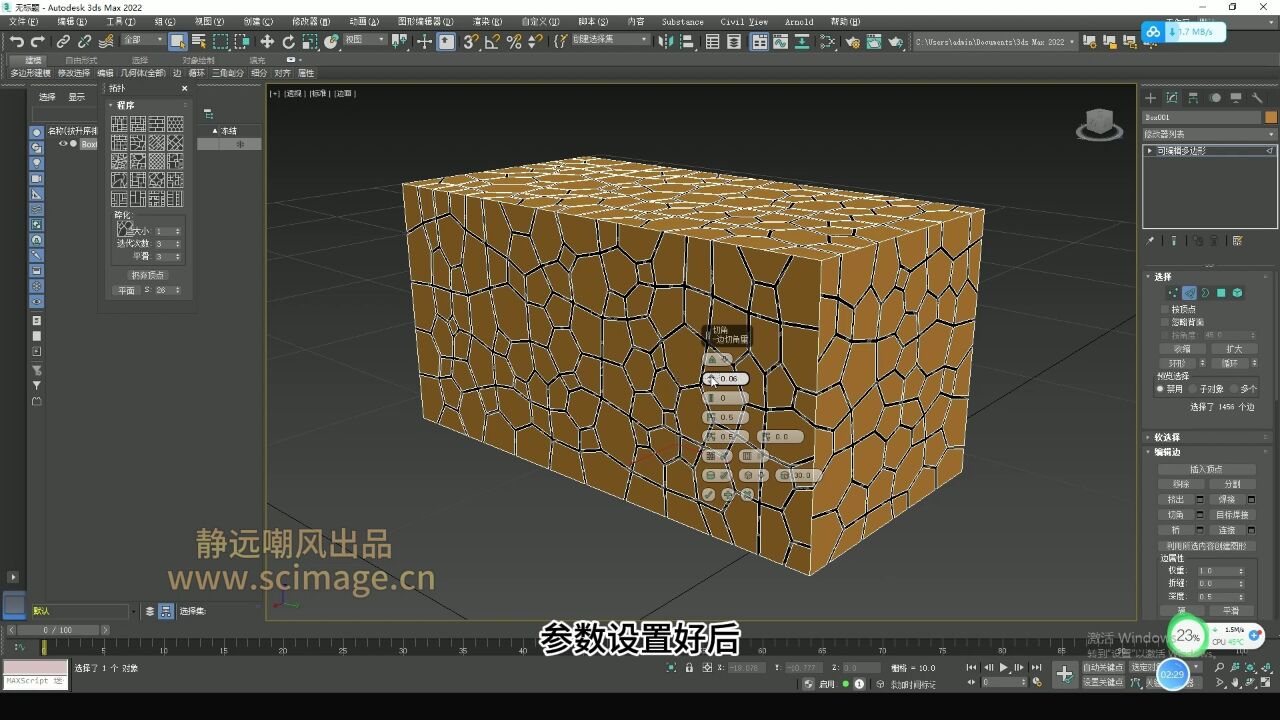Image resolution: width=1280 pixels, height=720 pixels.
Task: Click the Grow selection button
Action: (x=1233, y=349)
